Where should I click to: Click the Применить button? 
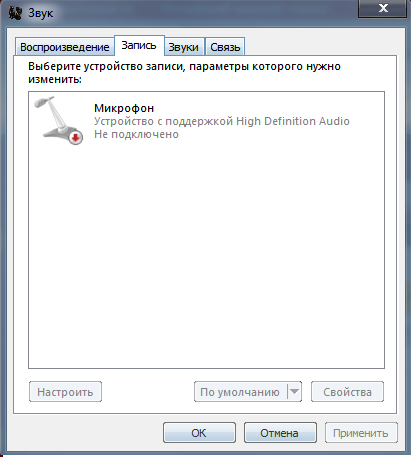(361, 433)
